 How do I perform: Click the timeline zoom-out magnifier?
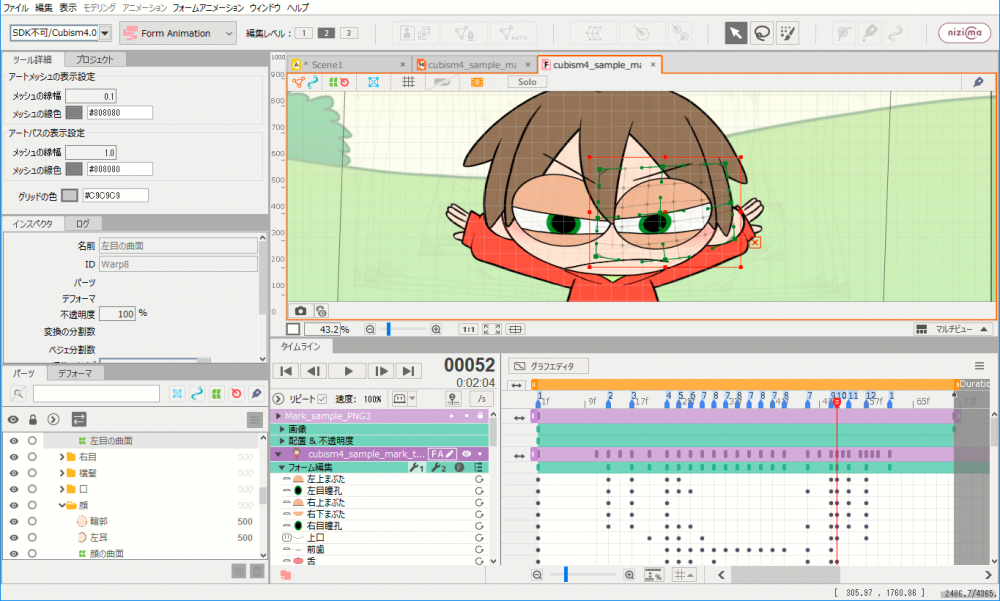(x=537, y=575)
